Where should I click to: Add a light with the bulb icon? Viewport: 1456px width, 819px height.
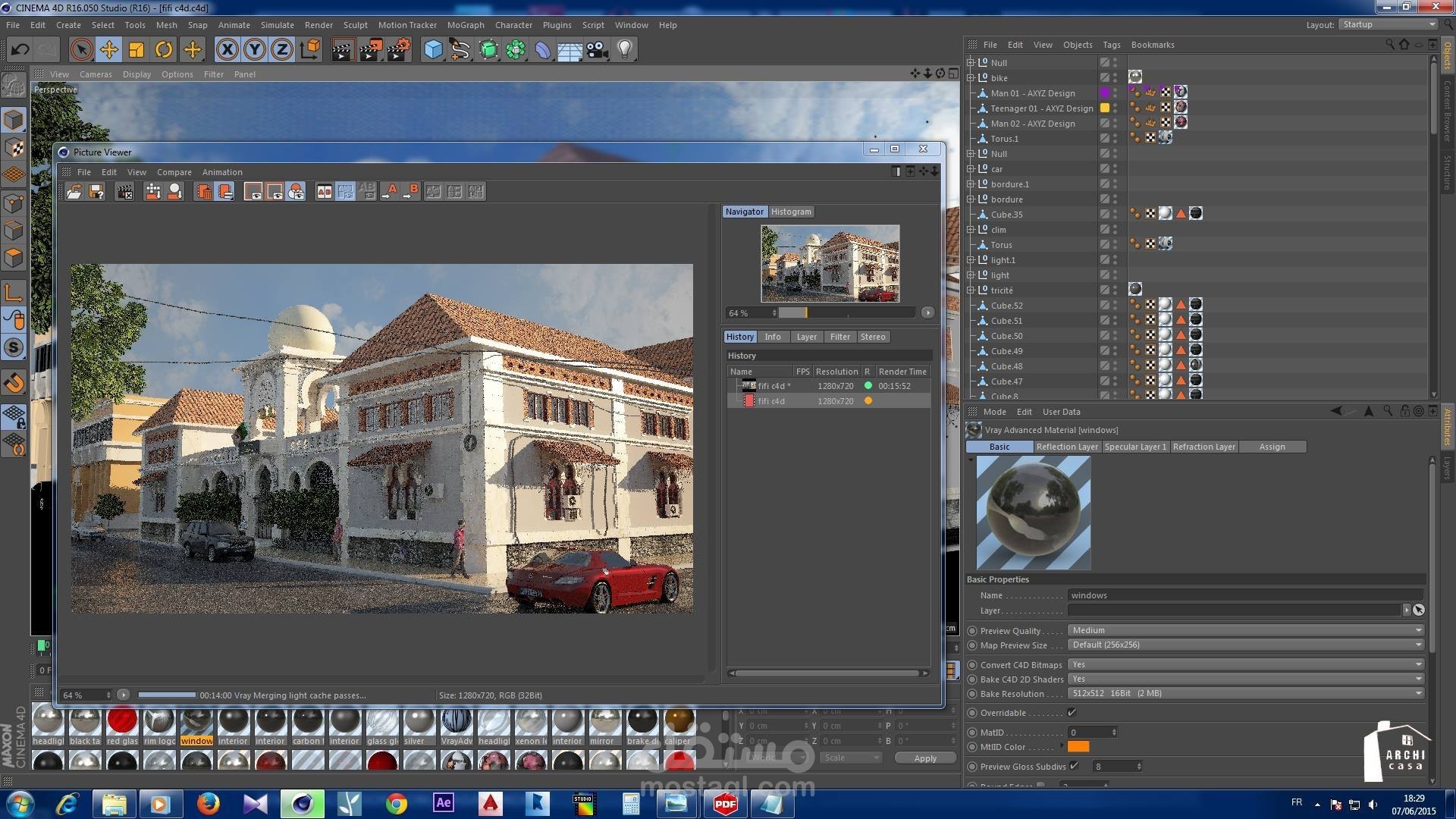pos(624,50)
